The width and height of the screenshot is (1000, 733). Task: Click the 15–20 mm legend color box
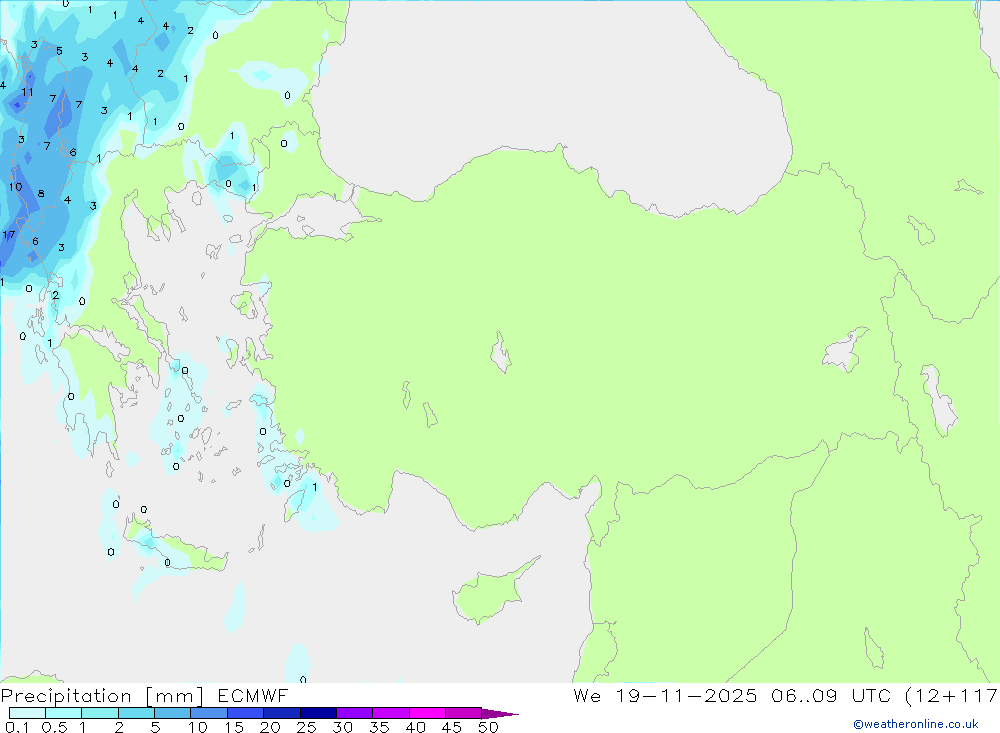point(245,713)
